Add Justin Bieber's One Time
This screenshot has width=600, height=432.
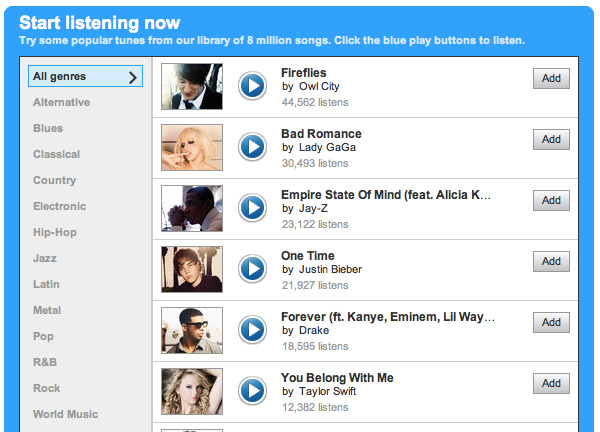click(551, 262)
